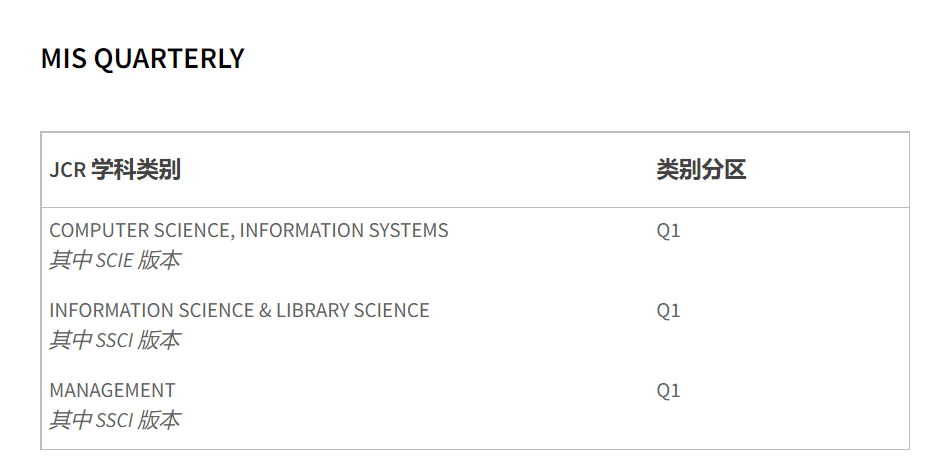Click the word "MIS" in the title

[x=62, y=59]
